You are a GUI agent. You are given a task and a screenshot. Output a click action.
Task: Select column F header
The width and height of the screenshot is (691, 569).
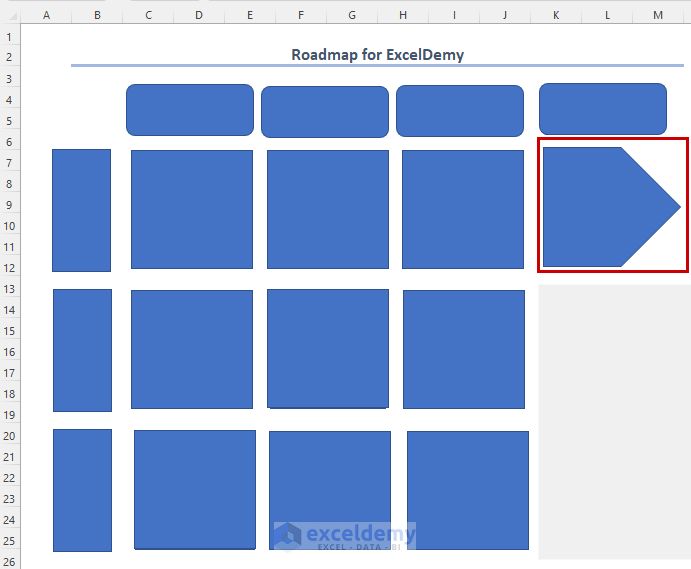(x=301, y=15)
